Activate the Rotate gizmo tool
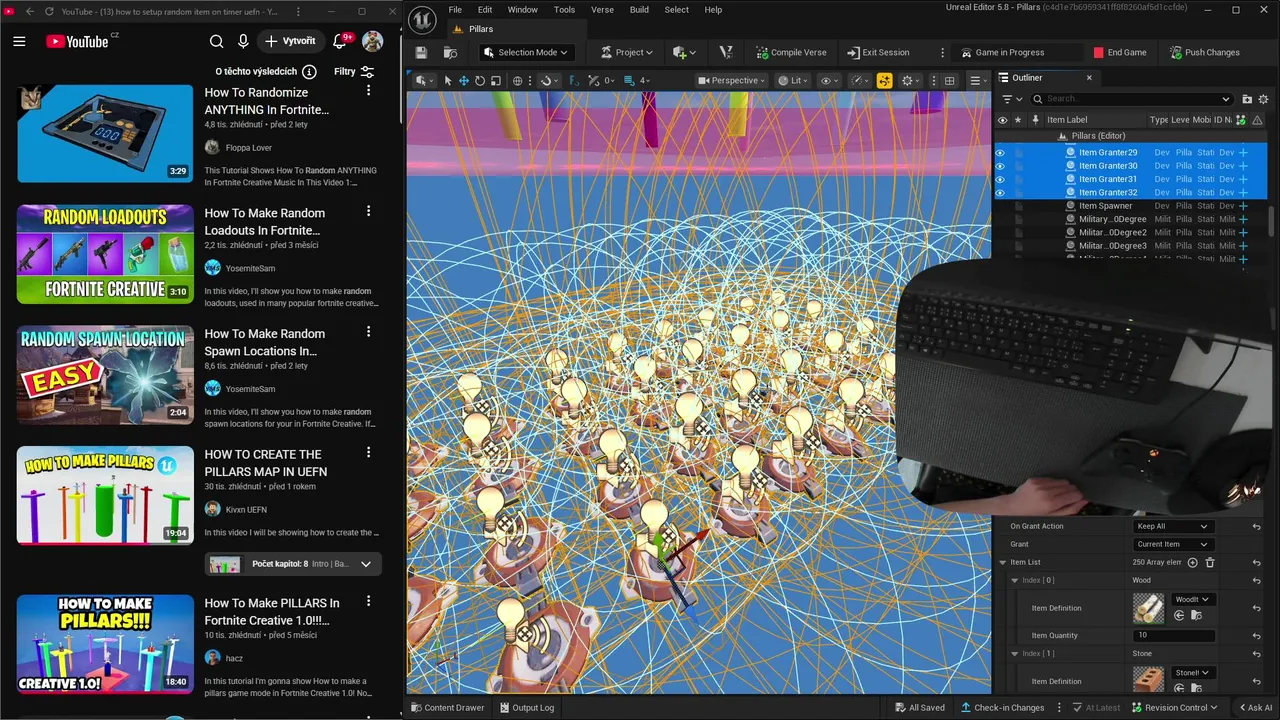This screenshot has width=1280, height=720. [480, 80]
